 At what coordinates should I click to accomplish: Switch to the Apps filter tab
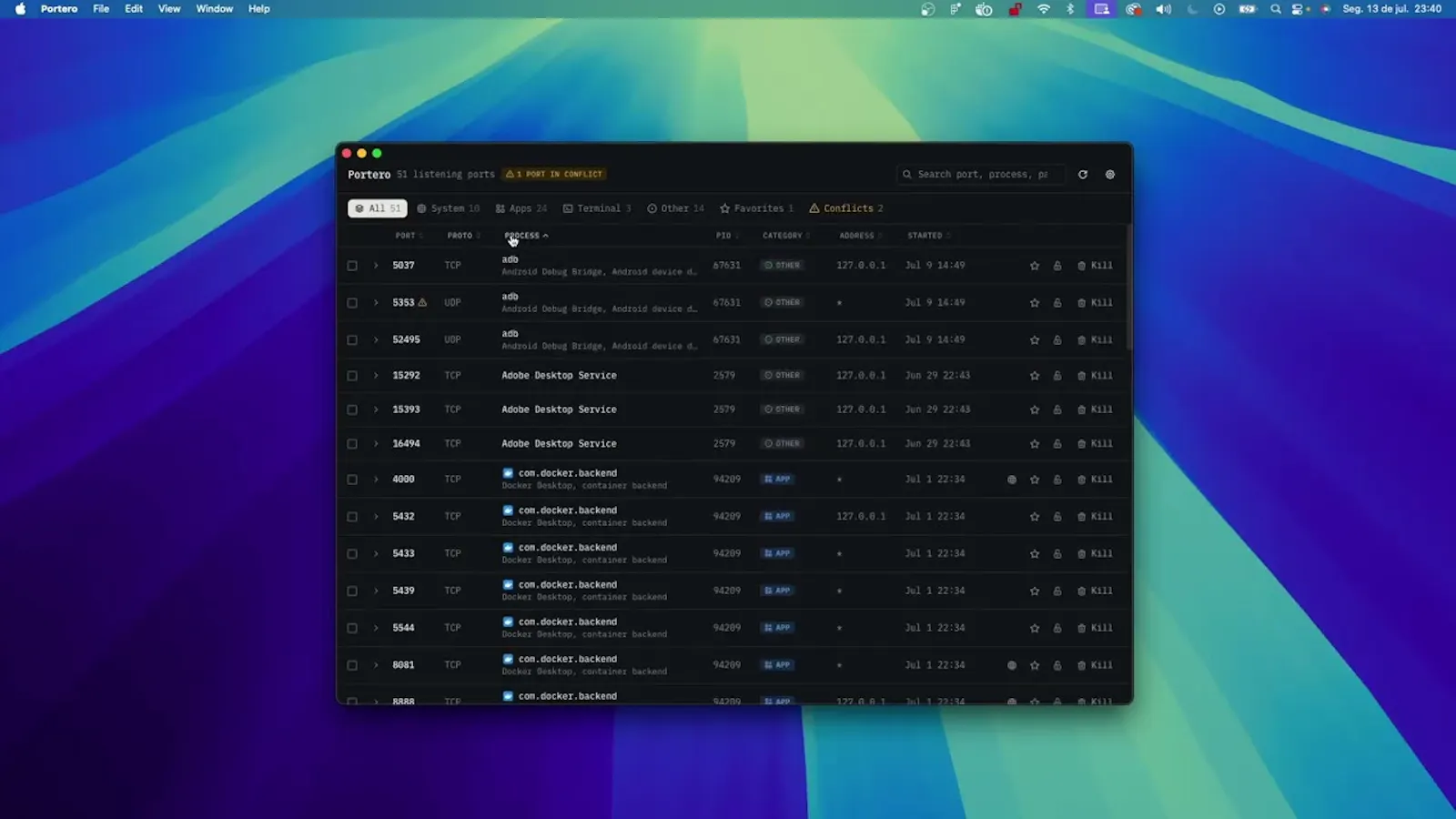pyautogui.click(x=521, y=208)
